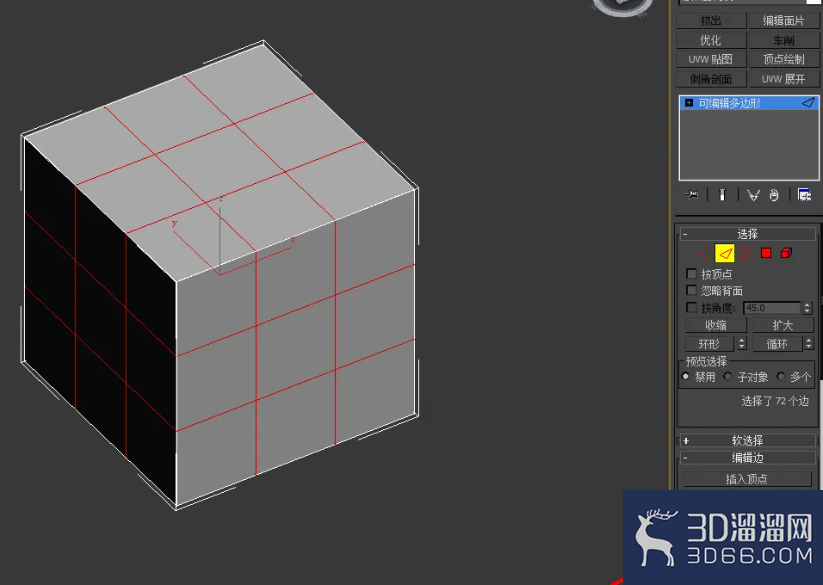
Task: Open Configure Modifier Sets icon
Action: [804, 195]
